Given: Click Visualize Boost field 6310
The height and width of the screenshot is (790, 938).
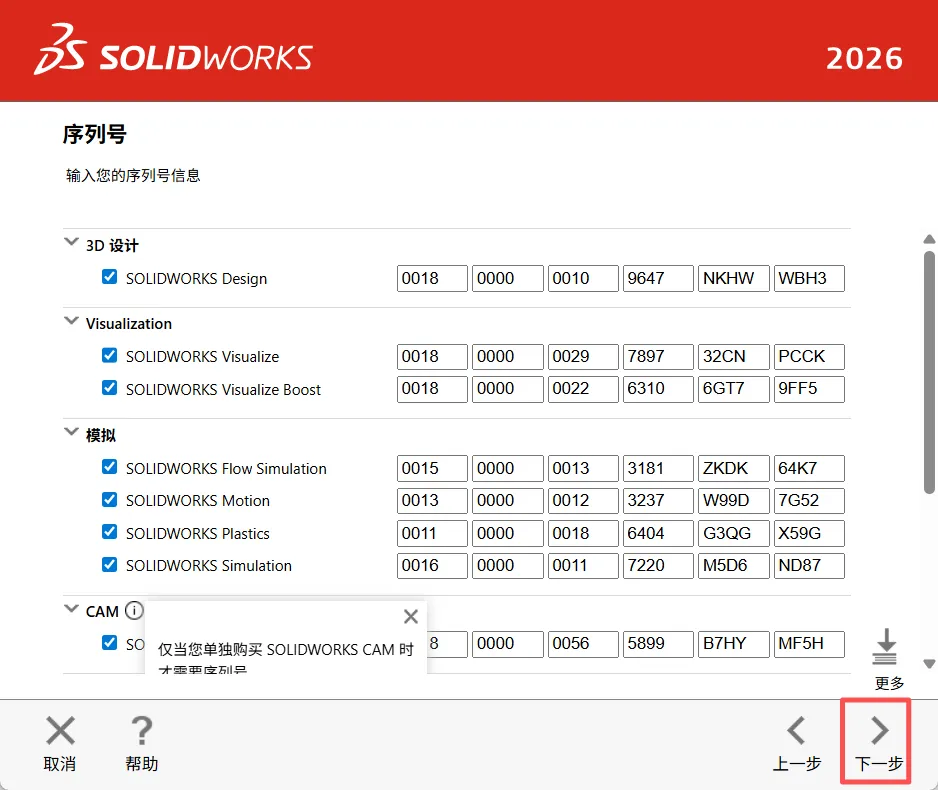Looking at the screenshot, I should pyautogui.click(x=658, y=389).
